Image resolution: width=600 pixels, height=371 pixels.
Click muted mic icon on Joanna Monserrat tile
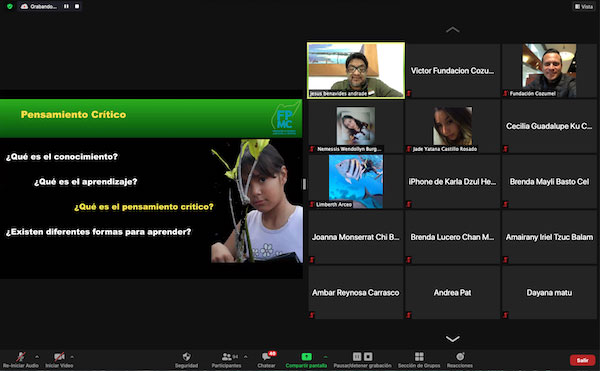point(312,260)
